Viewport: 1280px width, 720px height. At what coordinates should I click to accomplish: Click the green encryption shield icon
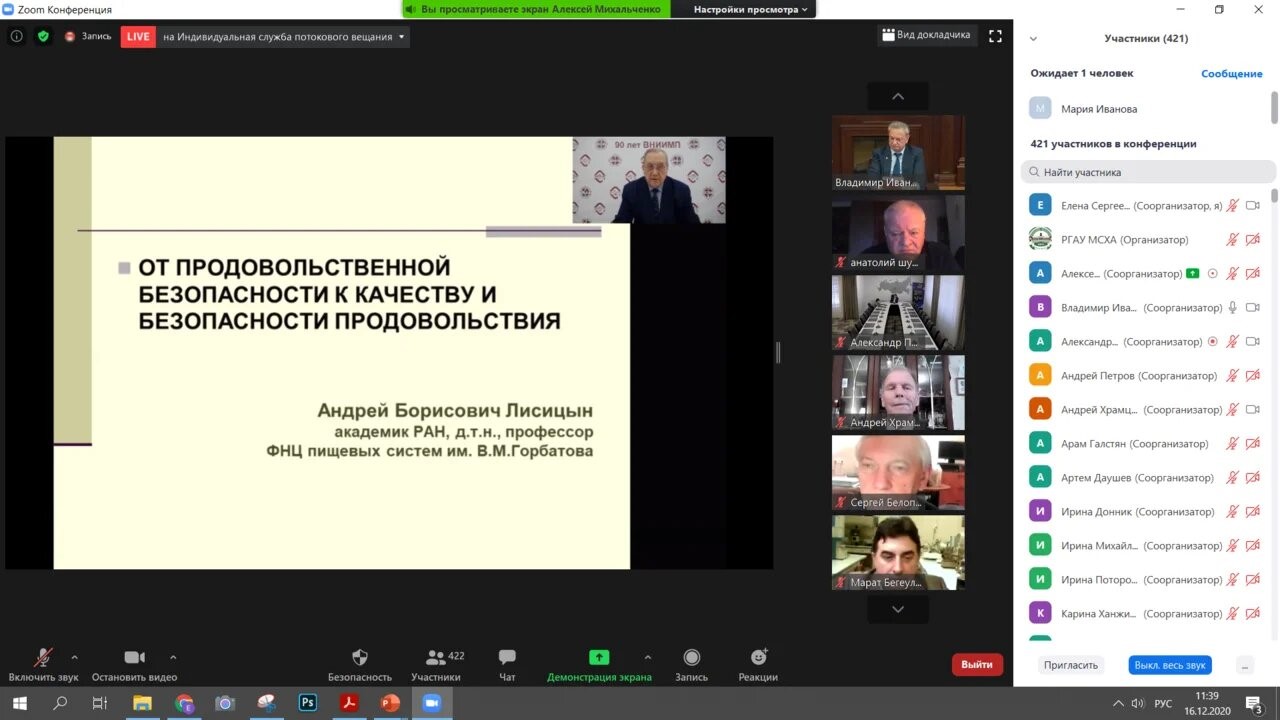click(43, 36)
